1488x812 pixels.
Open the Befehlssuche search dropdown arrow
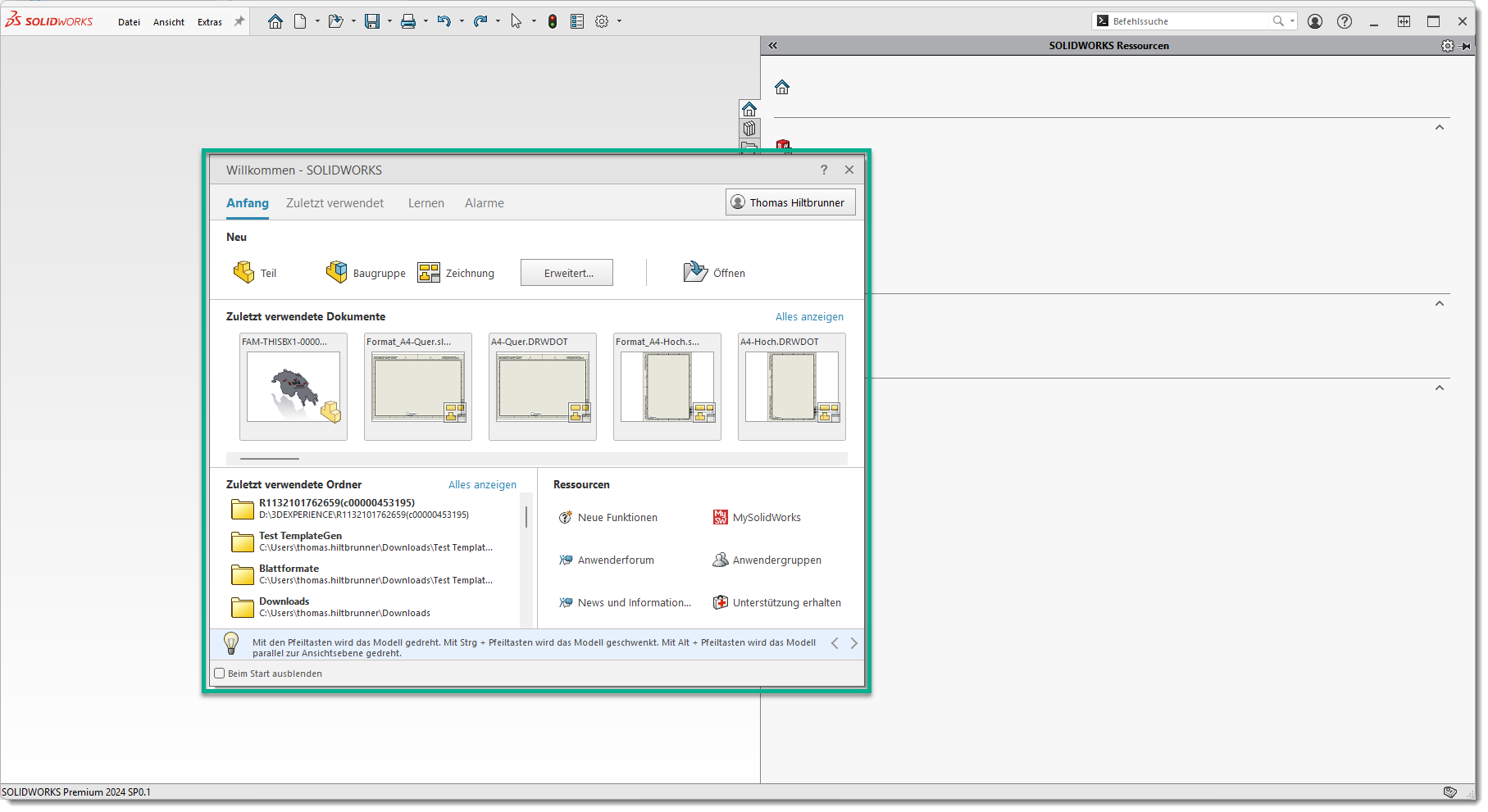[x=1293, y=21]
